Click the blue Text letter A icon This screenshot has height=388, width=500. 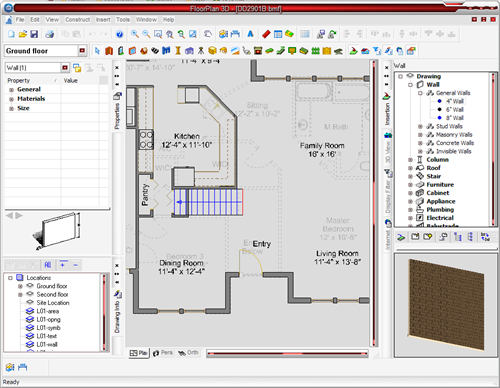[x=250, y=34]
